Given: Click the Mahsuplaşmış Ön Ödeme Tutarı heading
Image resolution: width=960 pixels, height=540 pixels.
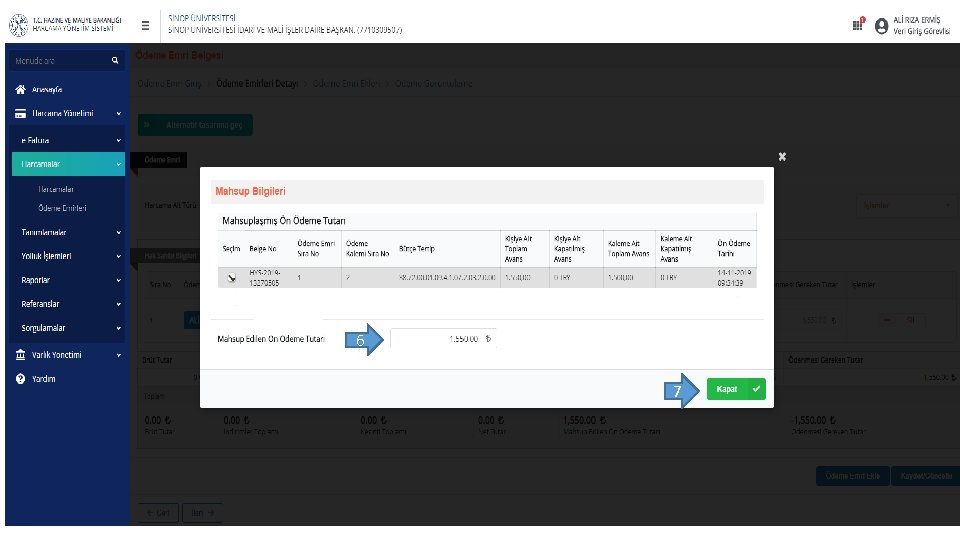Looking at the screenshot, I should pos(283,220).
